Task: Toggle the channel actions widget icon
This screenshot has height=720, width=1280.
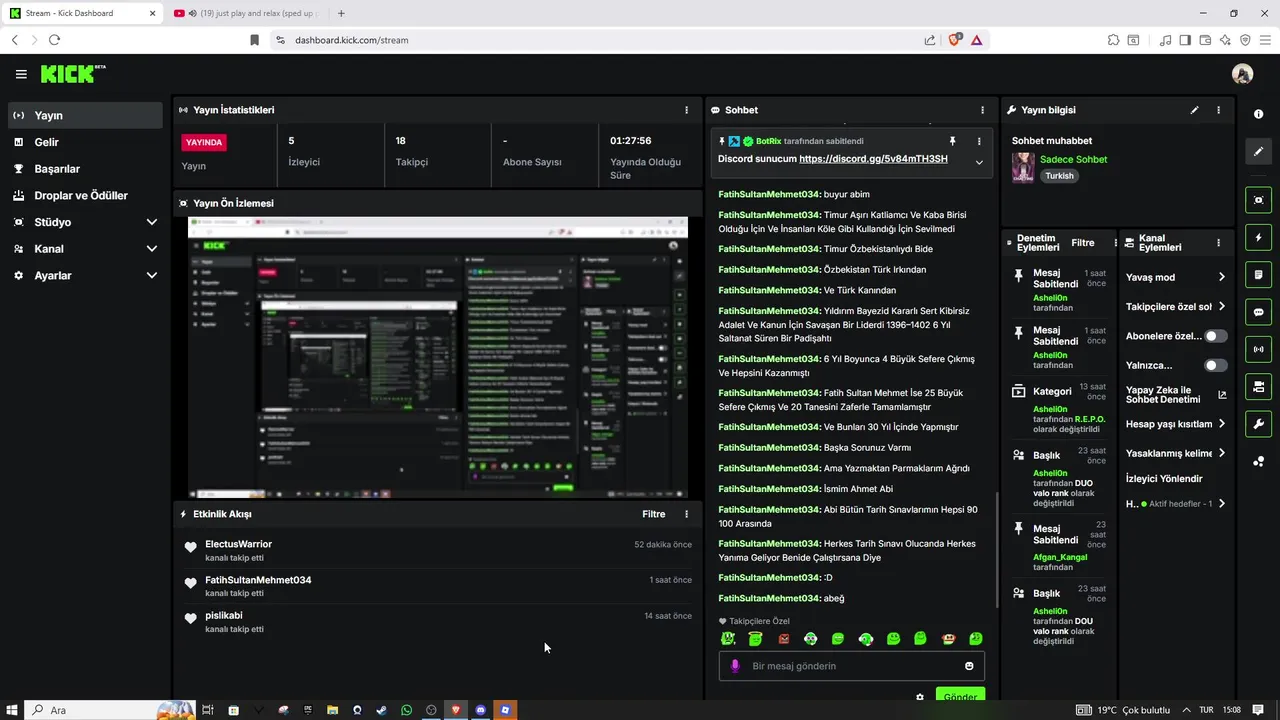Action: pyautogui.click(x=1258, y=386)
